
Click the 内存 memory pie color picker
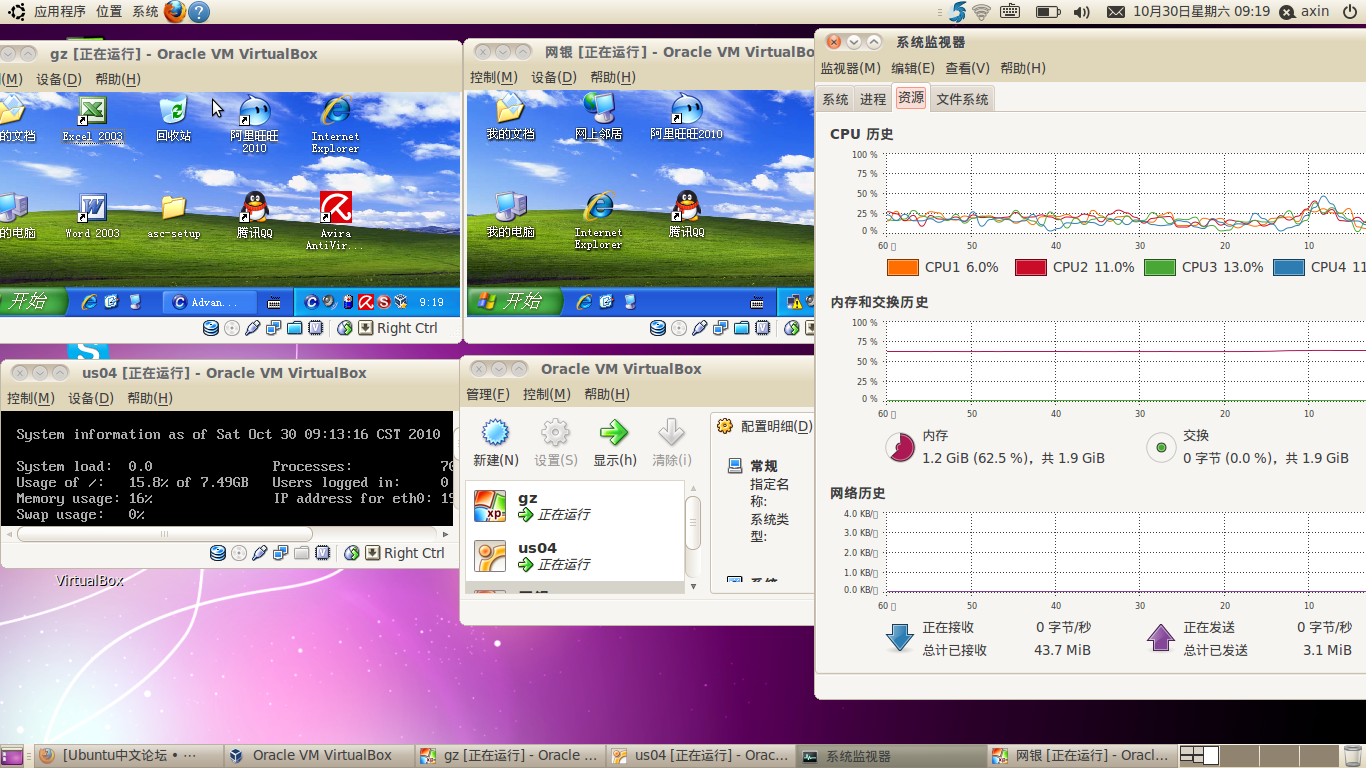901,447
